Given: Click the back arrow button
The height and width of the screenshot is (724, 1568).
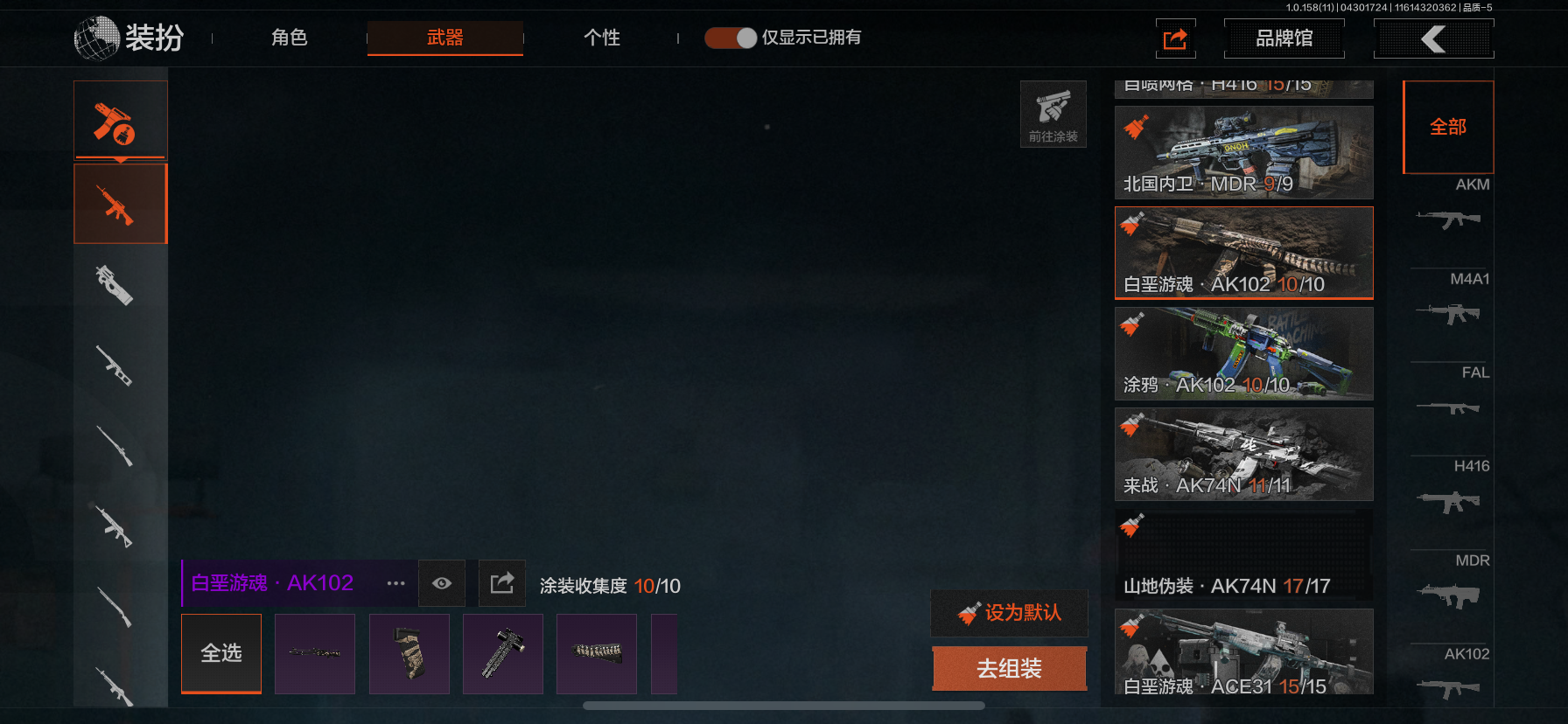Looking at the screenshot, I should [1433, 38].
